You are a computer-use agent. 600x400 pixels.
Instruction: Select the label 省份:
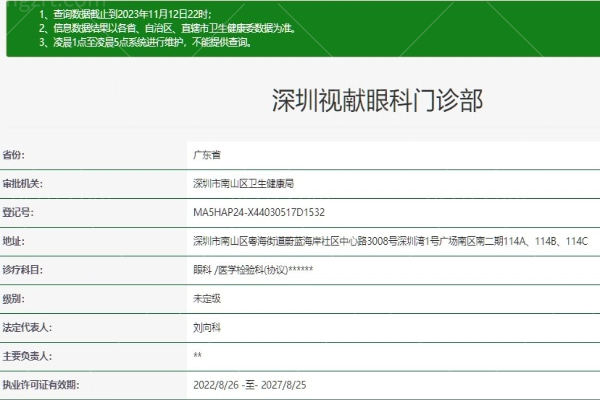[x=13, y=155]
